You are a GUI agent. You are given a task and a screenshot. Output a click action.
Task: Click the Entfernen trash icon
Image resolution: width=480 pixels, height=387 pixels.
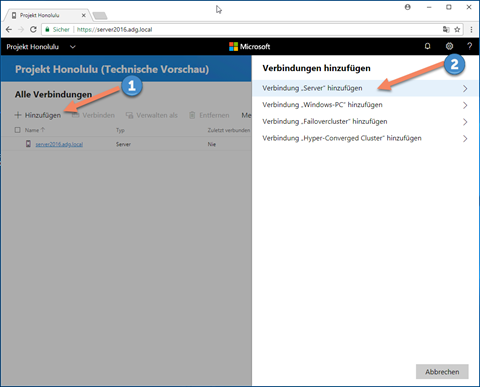pos(192,115)
